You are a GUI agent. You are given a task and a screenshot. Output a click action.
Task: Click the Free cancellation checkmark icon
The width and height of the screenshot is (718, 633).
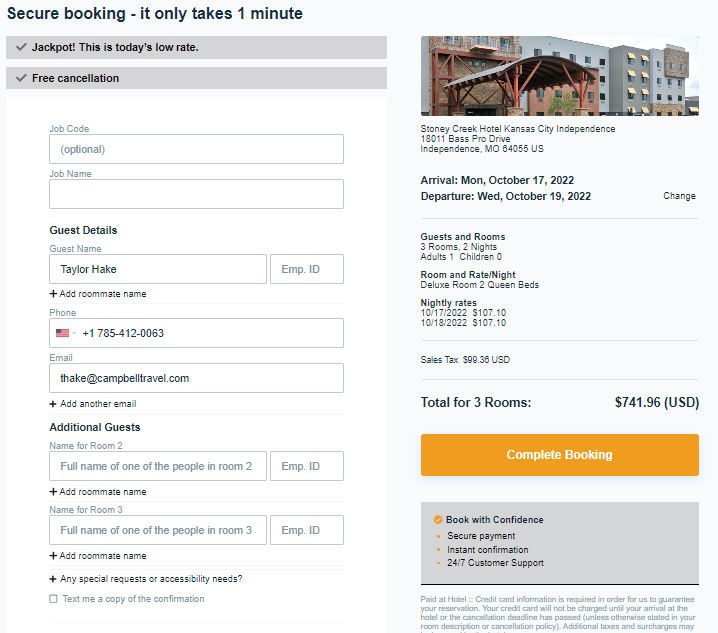21,78
